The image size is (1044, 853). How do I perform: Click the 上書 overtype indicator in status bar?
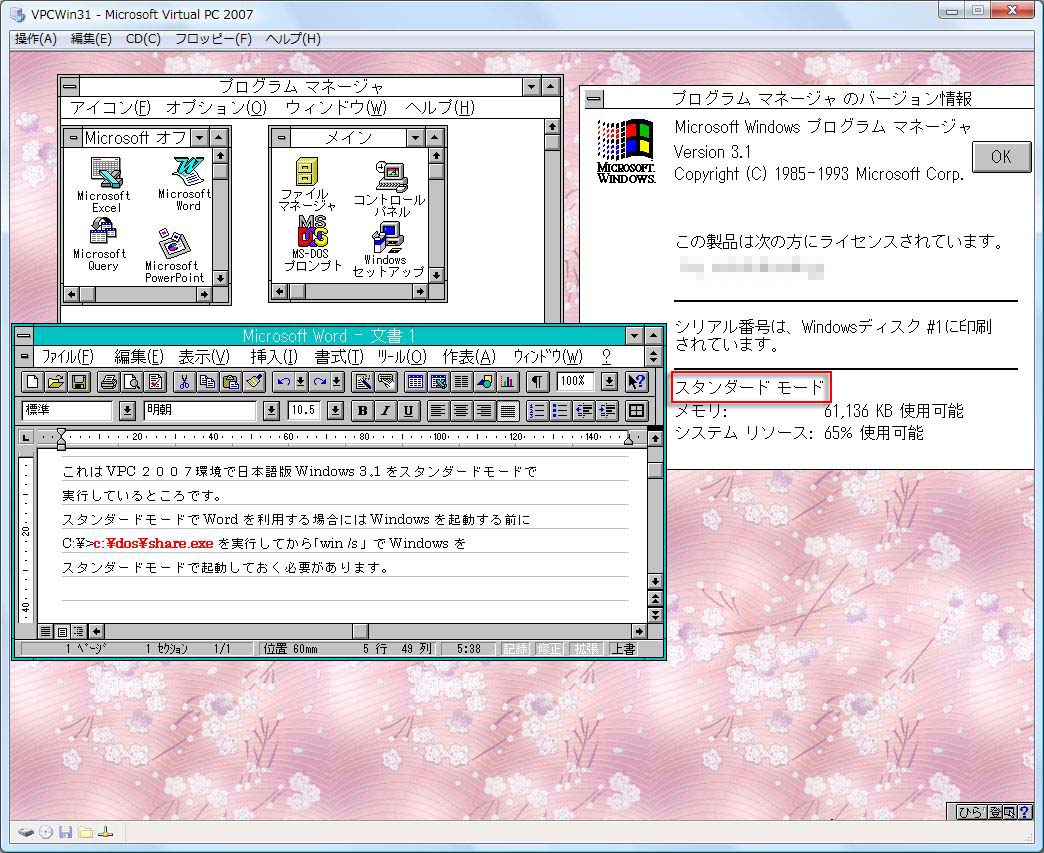[x=623, y=649]
